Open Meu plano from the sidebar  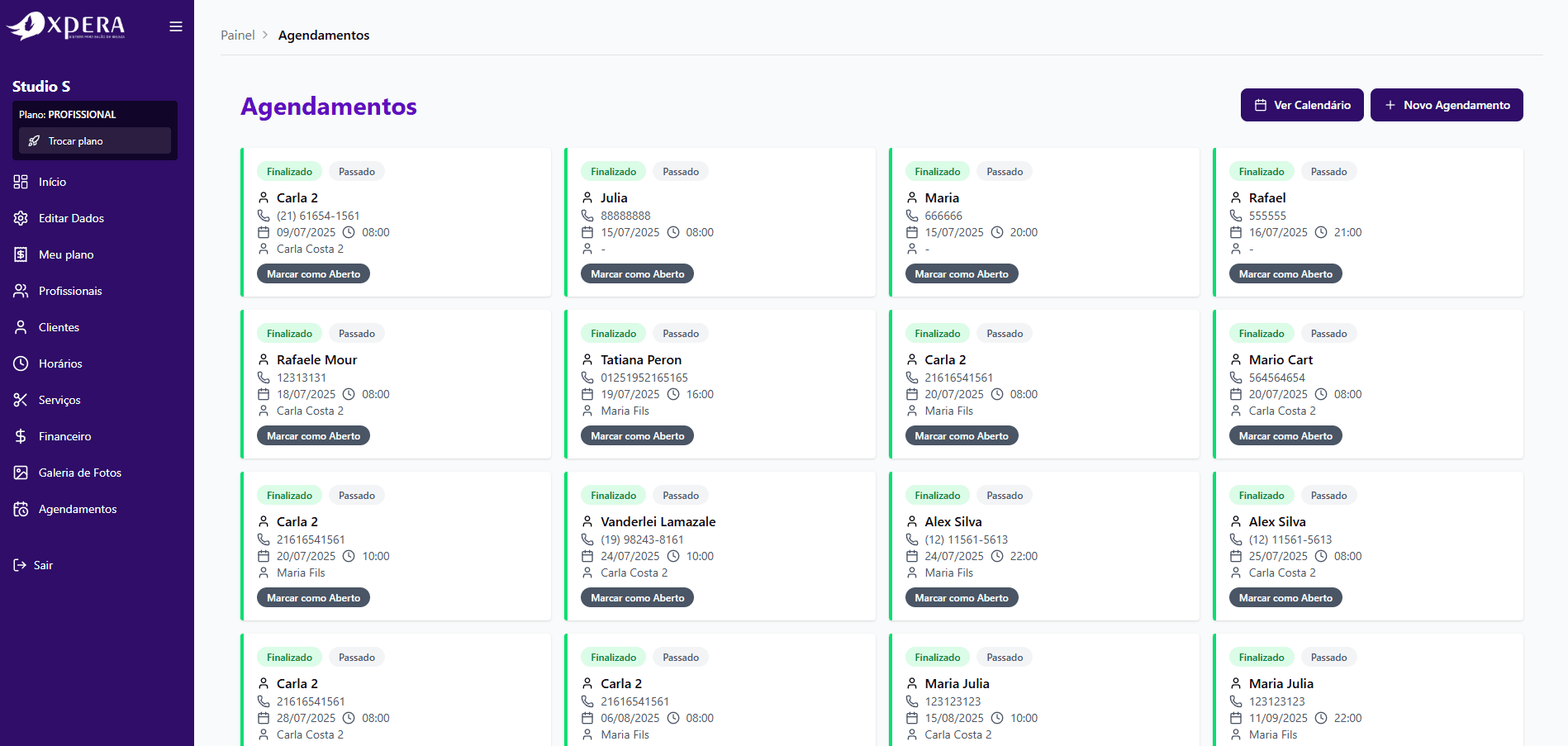66,254
